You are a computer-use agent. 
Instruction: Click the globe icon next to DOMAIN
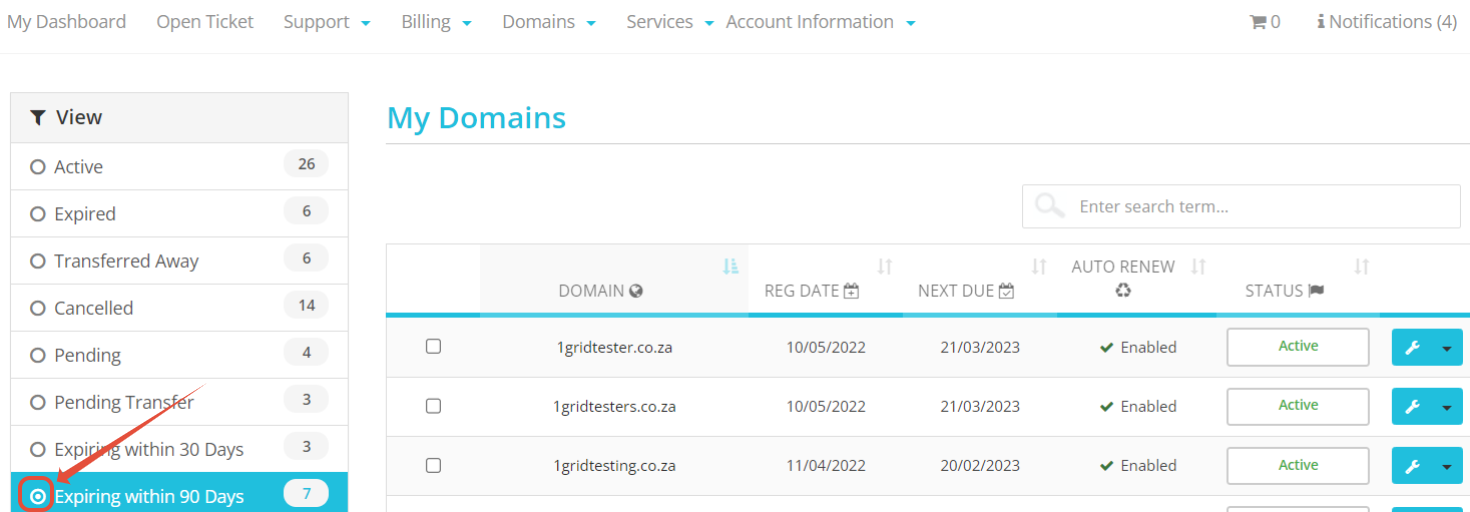pyautogui.click(x=635, y=291)
